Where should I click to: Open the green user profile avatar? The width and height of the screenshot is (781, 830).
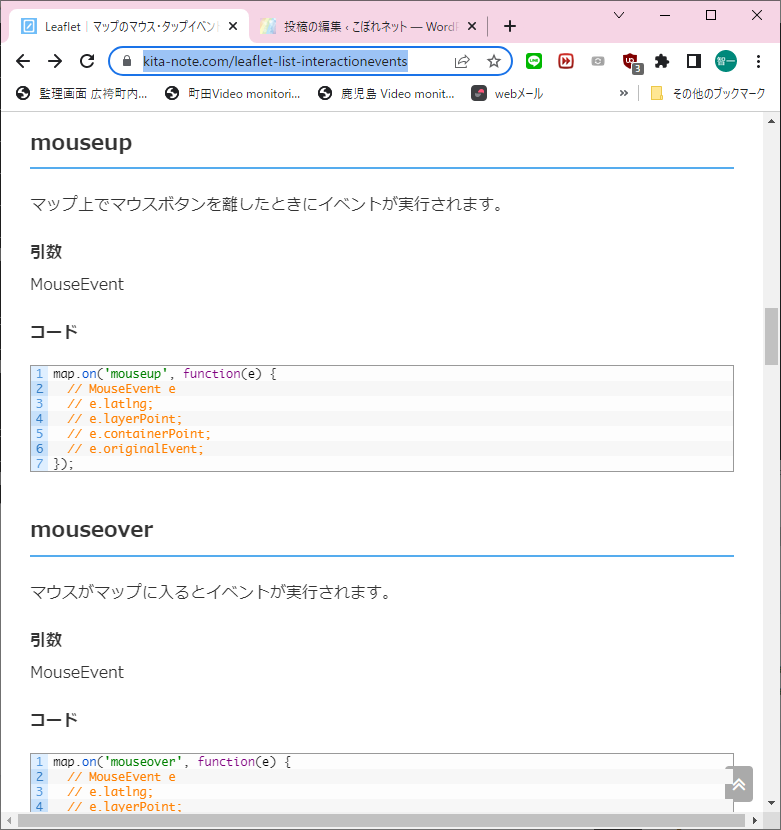tap(725, 61)
